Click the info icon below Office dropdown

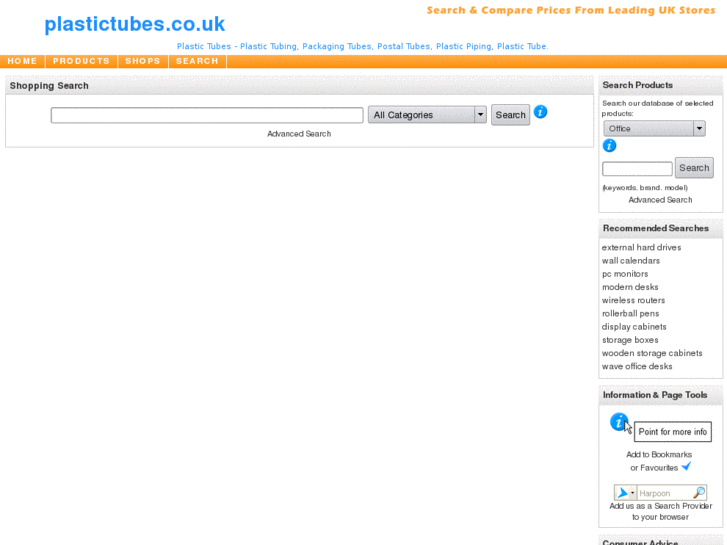[609, 146]
